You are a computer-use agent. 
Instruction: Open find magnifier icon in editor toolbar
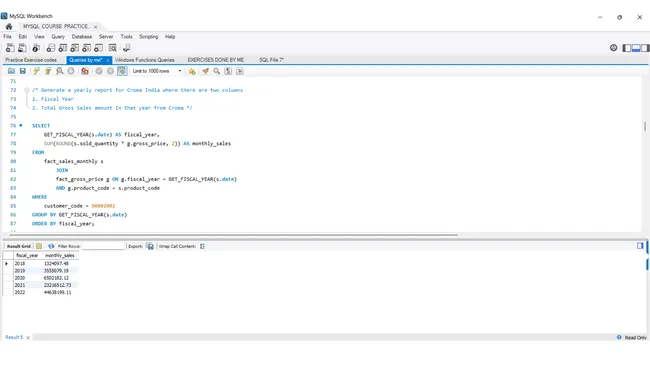[x=216, y=71]
